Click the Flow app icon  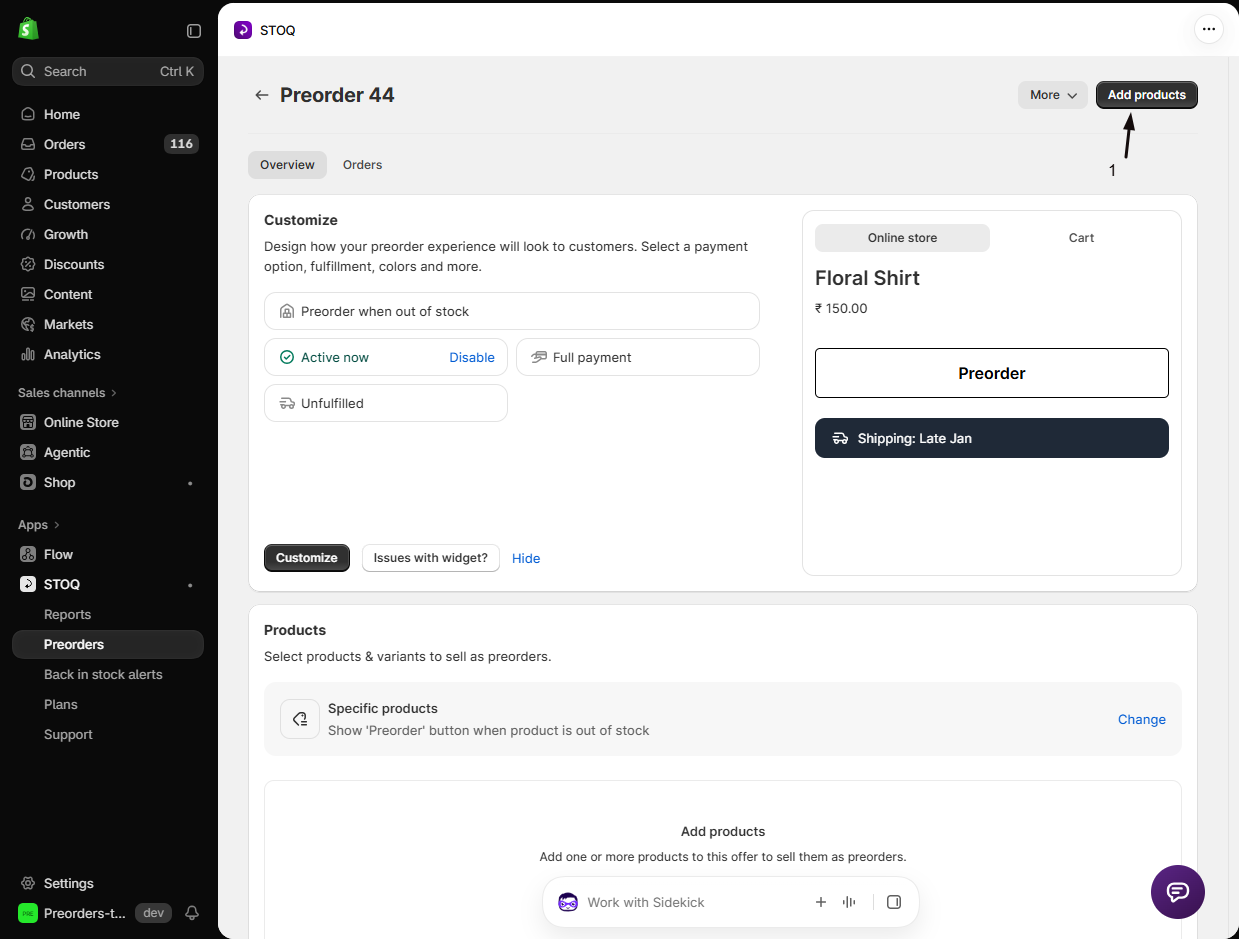(x=28, y=554)
